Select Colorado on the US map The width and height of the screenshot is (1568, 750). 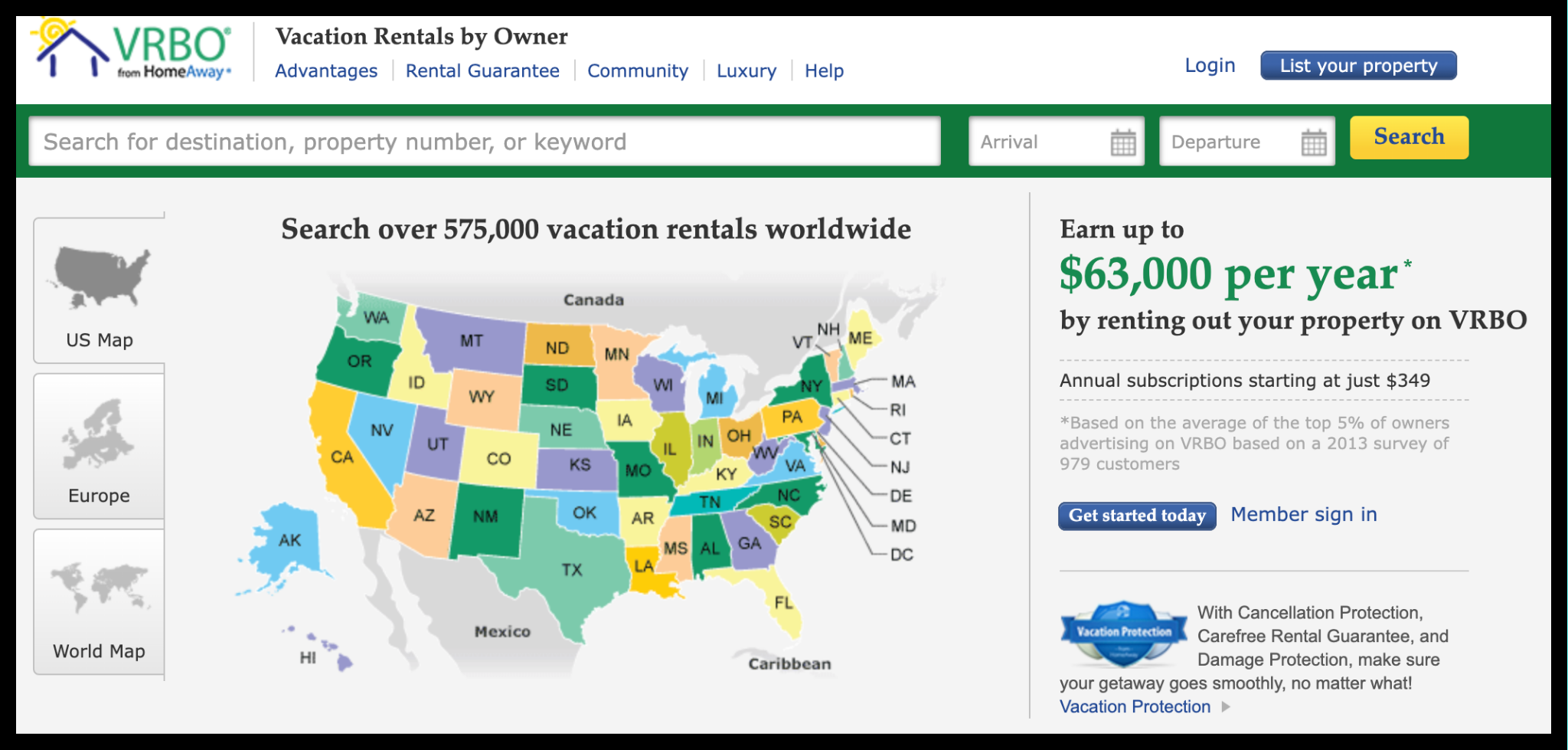[498, 459]
